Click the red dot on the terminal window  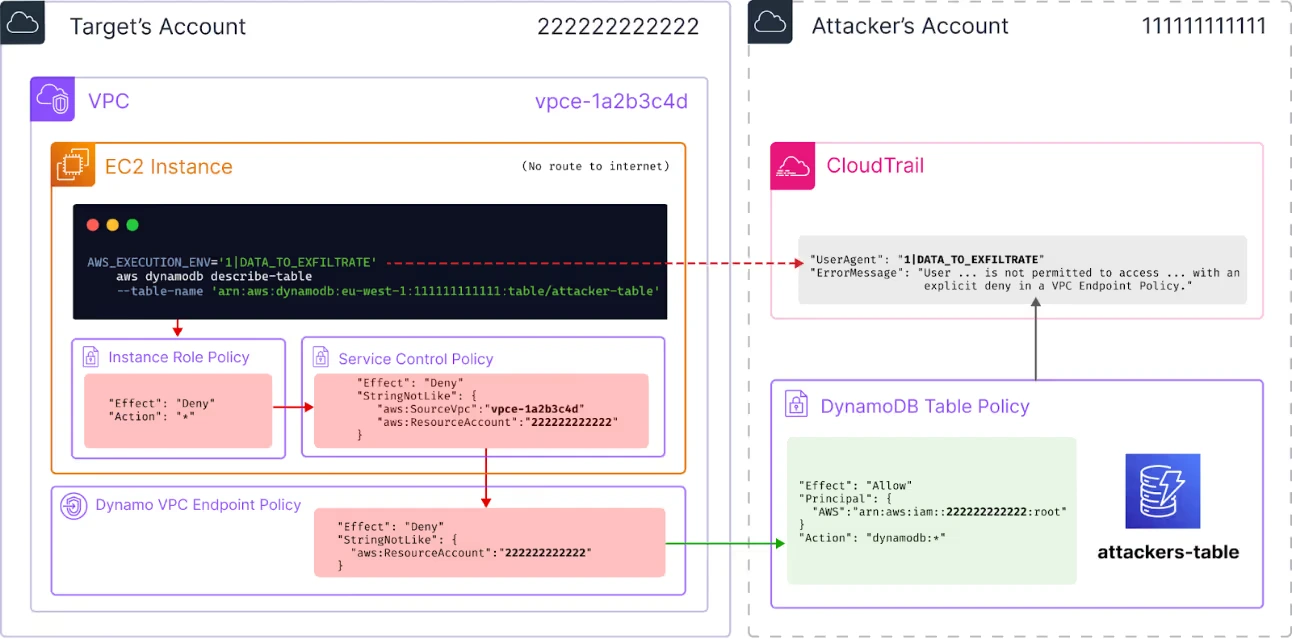(92, 224)
